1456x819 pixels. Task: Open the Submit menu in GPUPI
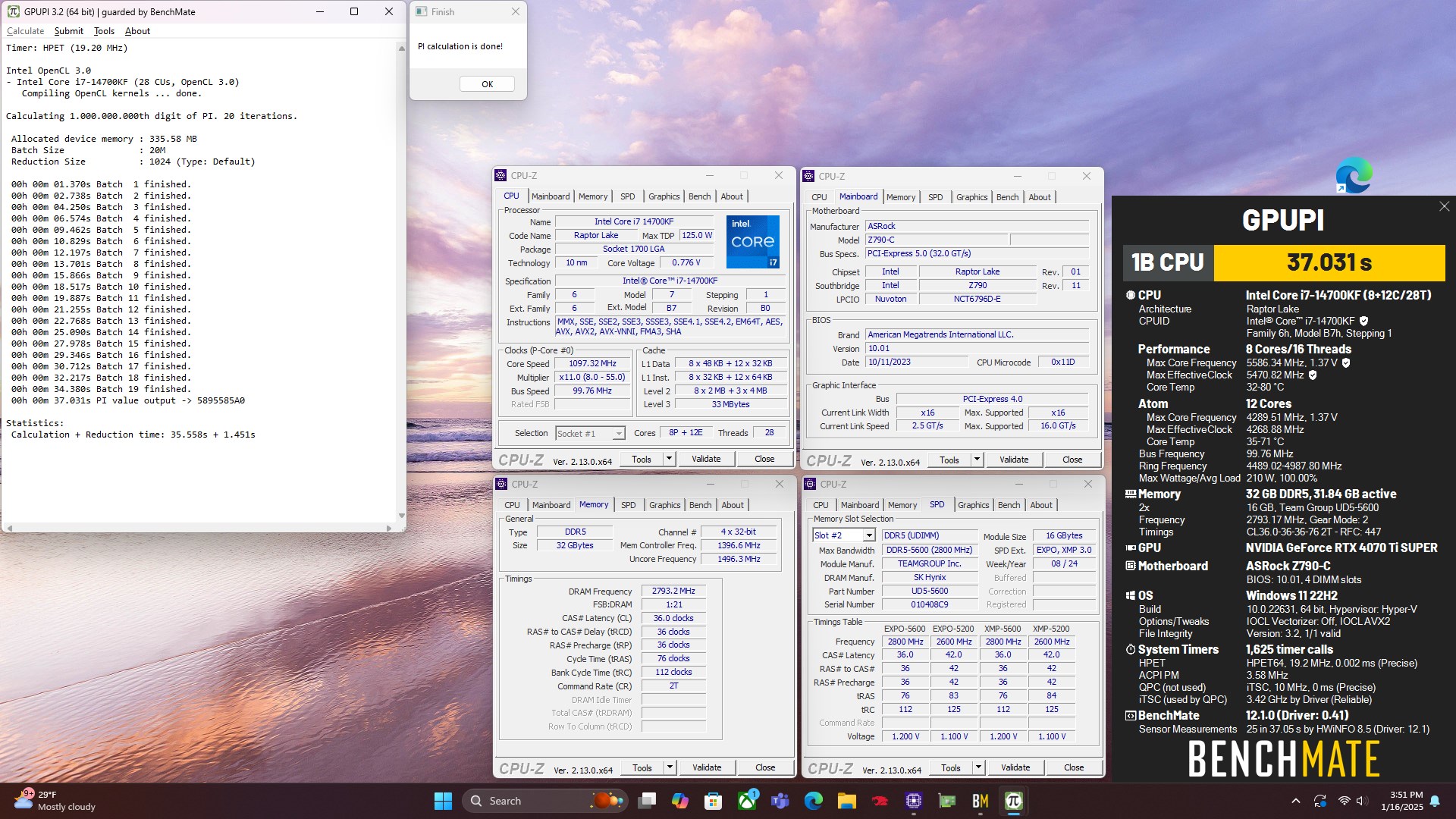tap(68, 31)
